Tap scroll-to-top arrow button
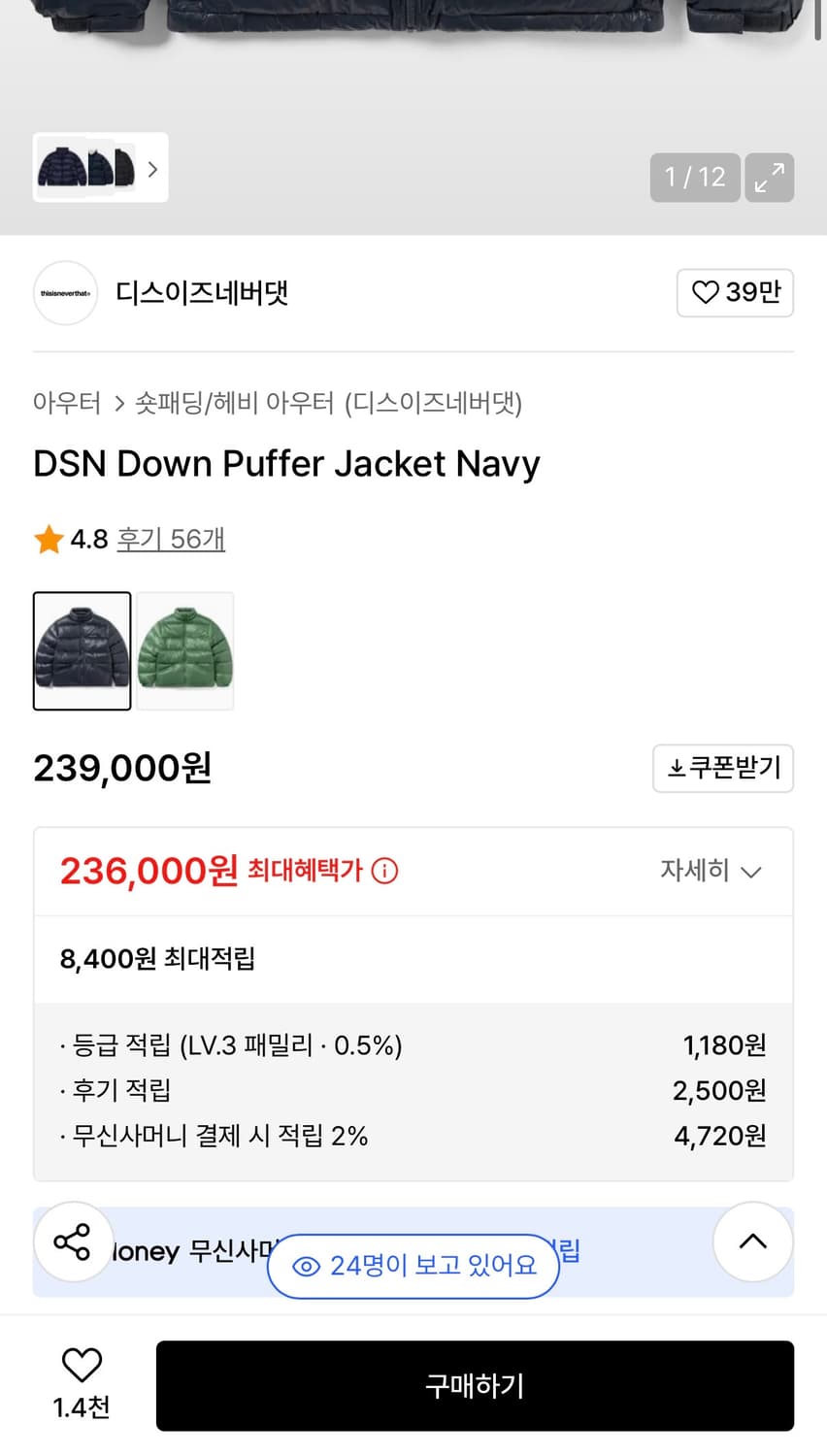This screenshot has width=827, height=1456. click(753, 1241)
